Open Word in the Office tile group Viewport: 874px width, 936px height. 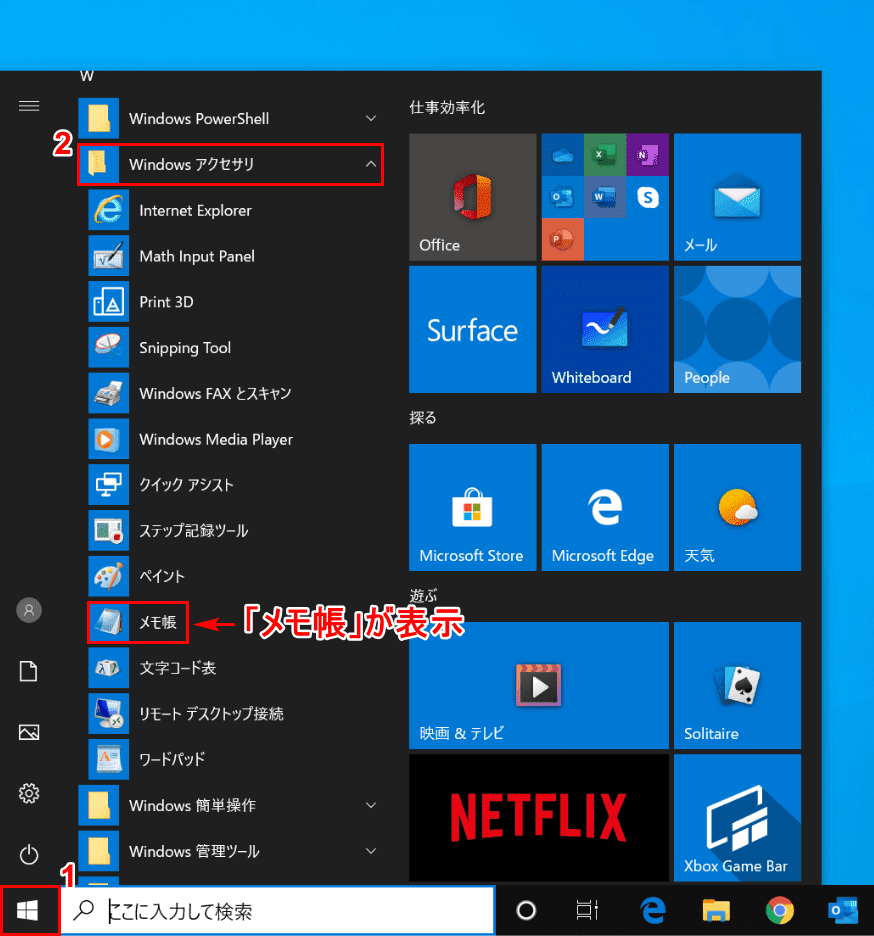[x=605, y=197]
